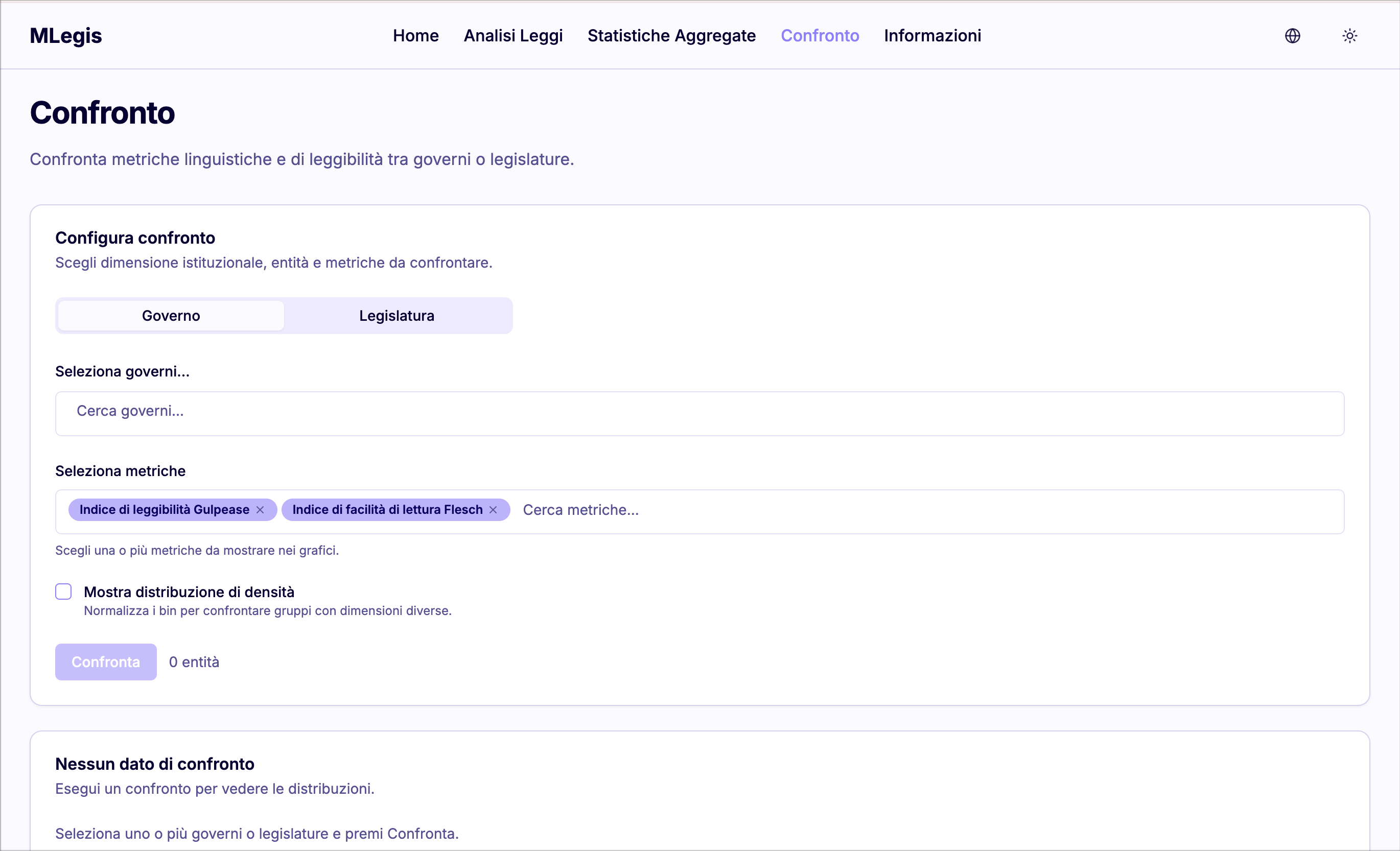The height and width of the screenshot is (851, 1400).
Task: Switch to the Governo tab
Action: click(x=171, y=315)
